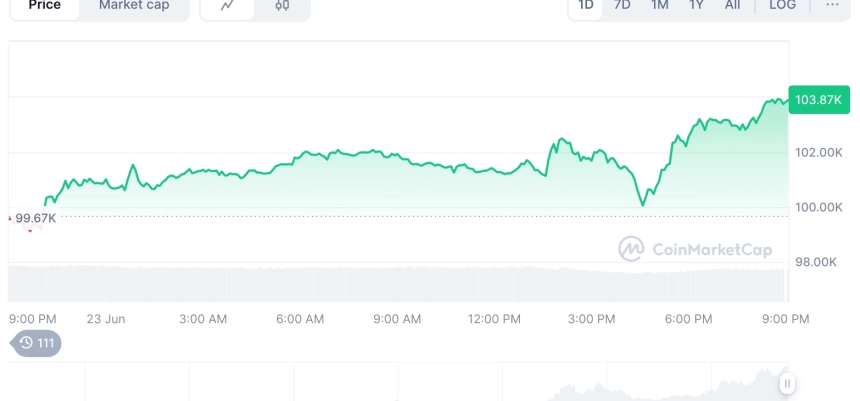Switch to line chart view icon
The height and width of the screenshot is (401, 860).
227,5
